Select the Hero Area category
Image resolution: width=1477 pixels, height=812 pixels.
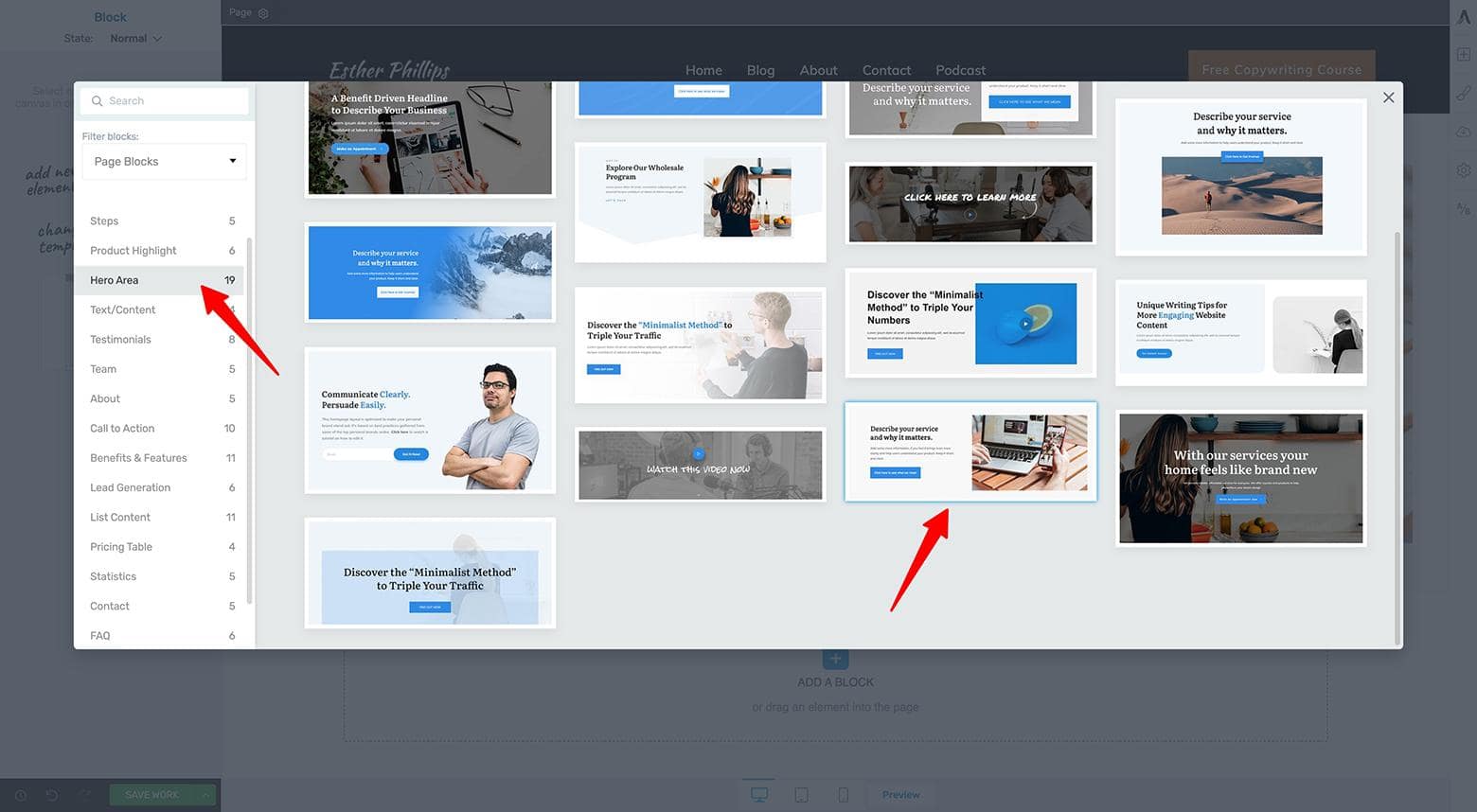click(114, 279)
